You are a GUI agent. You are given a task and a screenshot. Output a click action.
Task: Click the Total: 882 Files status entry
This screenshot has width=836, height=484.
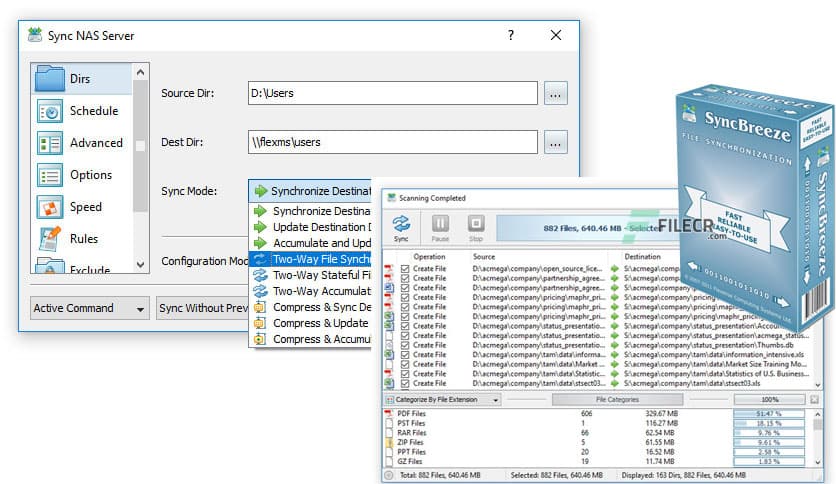coord(440,475)
